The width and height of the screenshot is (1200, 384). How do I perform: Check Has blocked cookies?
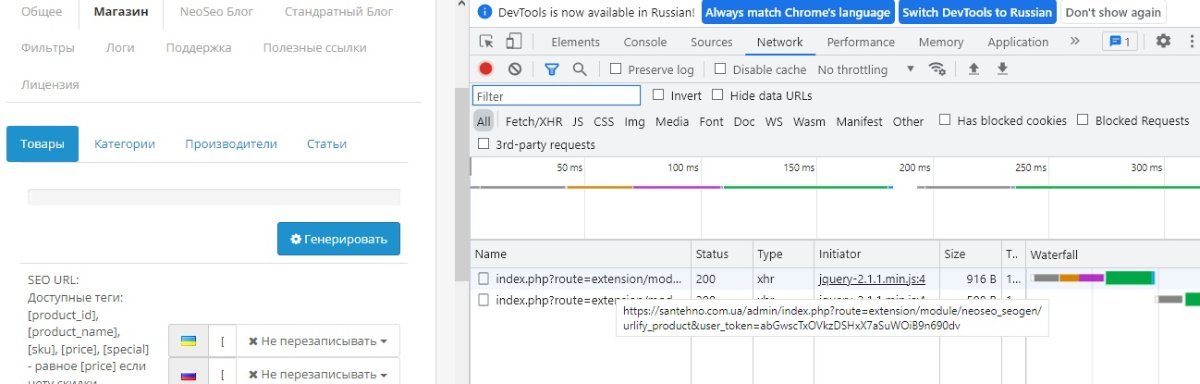tap(945, 120)
